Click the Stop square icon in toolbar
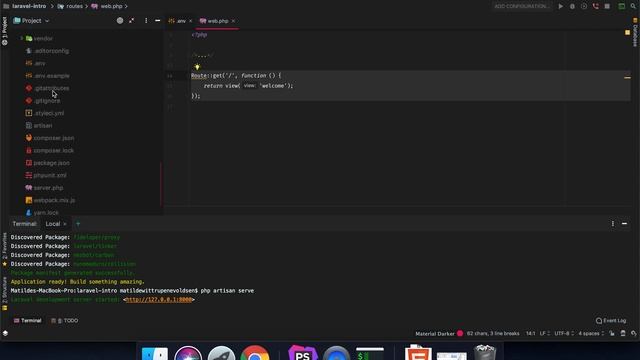 coord(607,6)
